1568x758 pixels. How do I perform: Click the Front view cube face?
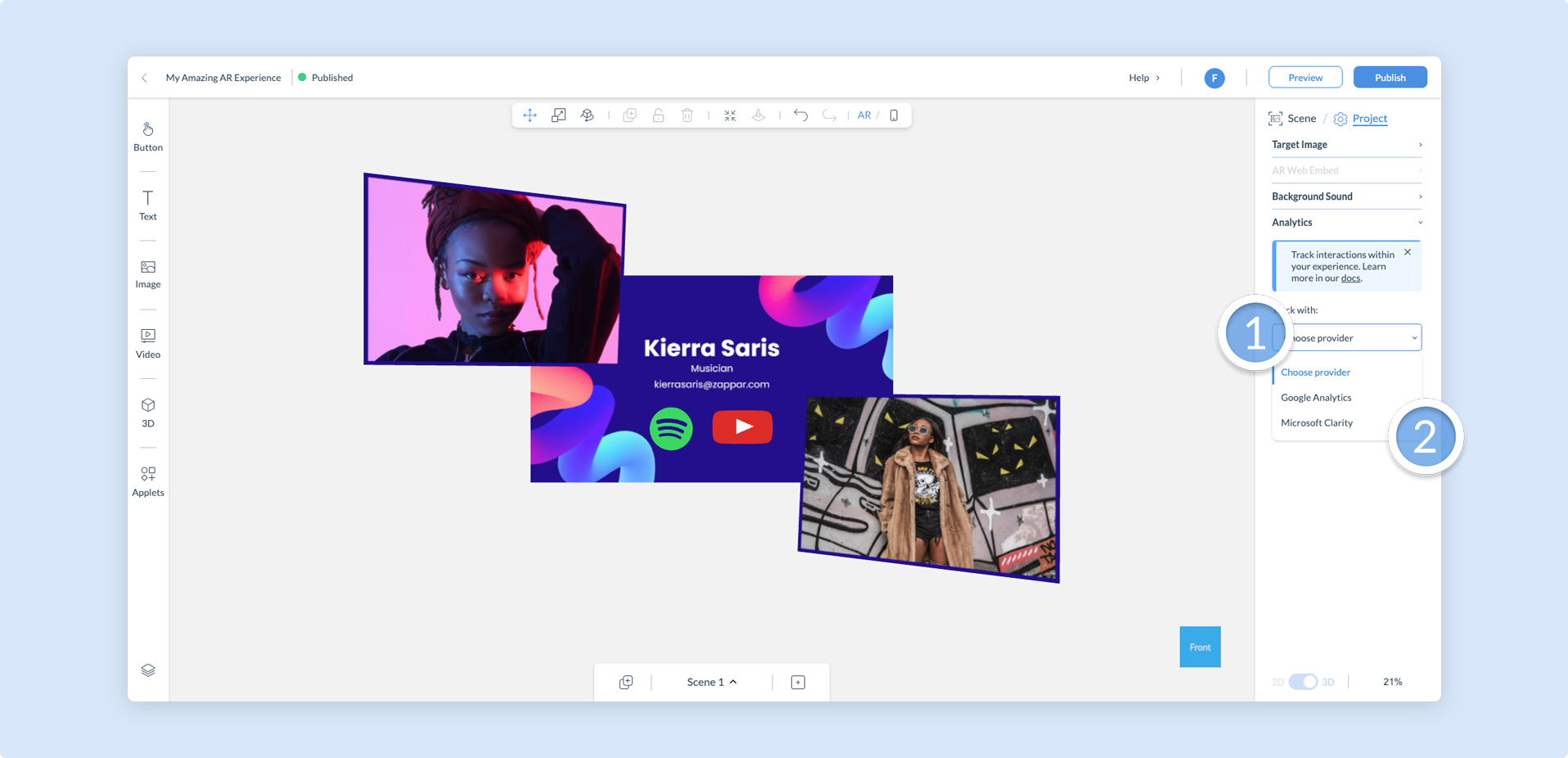[x=1200, y=647]
